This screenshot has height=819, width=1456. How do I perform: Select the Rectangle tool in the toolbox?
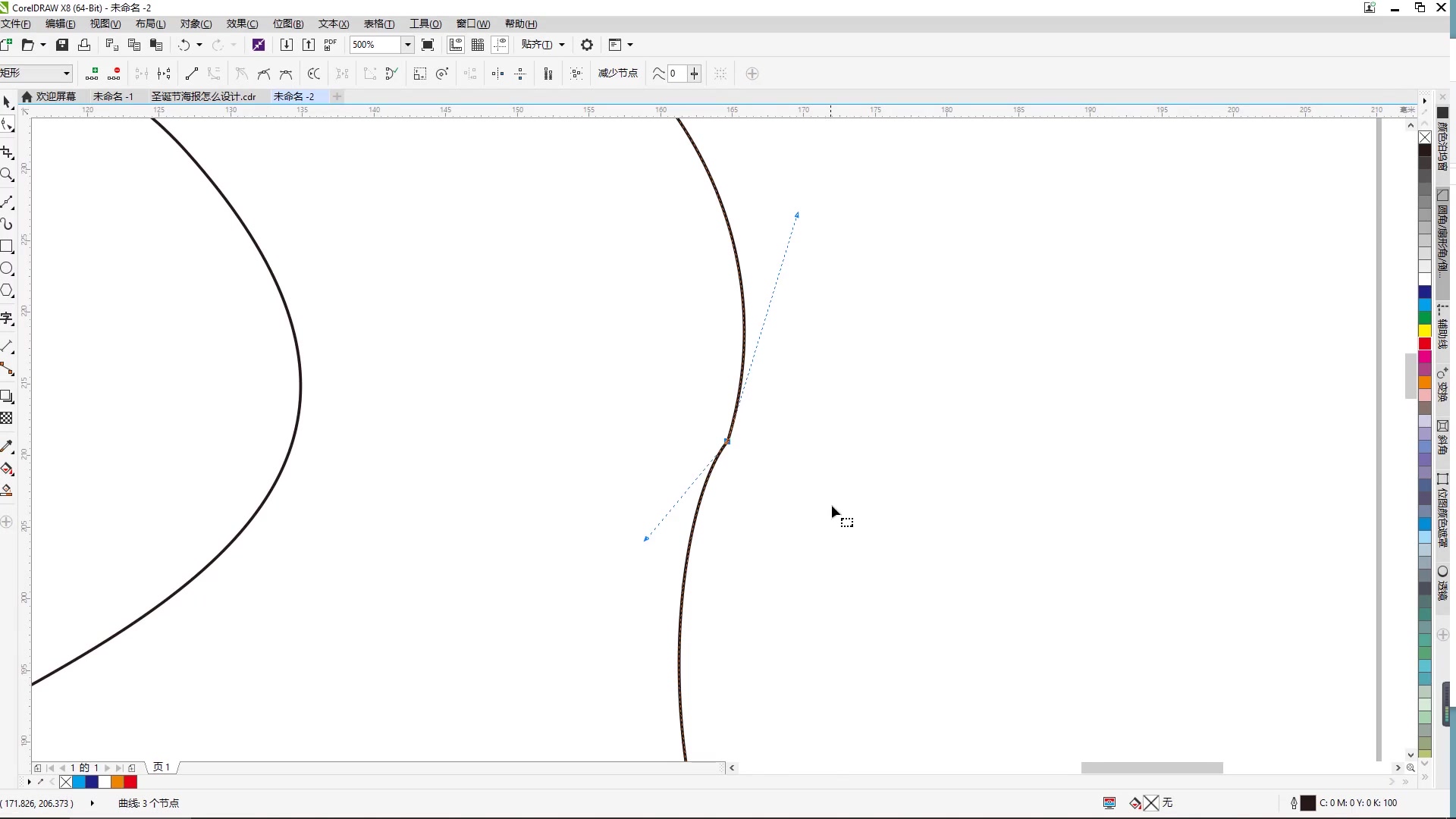point(7,246)
